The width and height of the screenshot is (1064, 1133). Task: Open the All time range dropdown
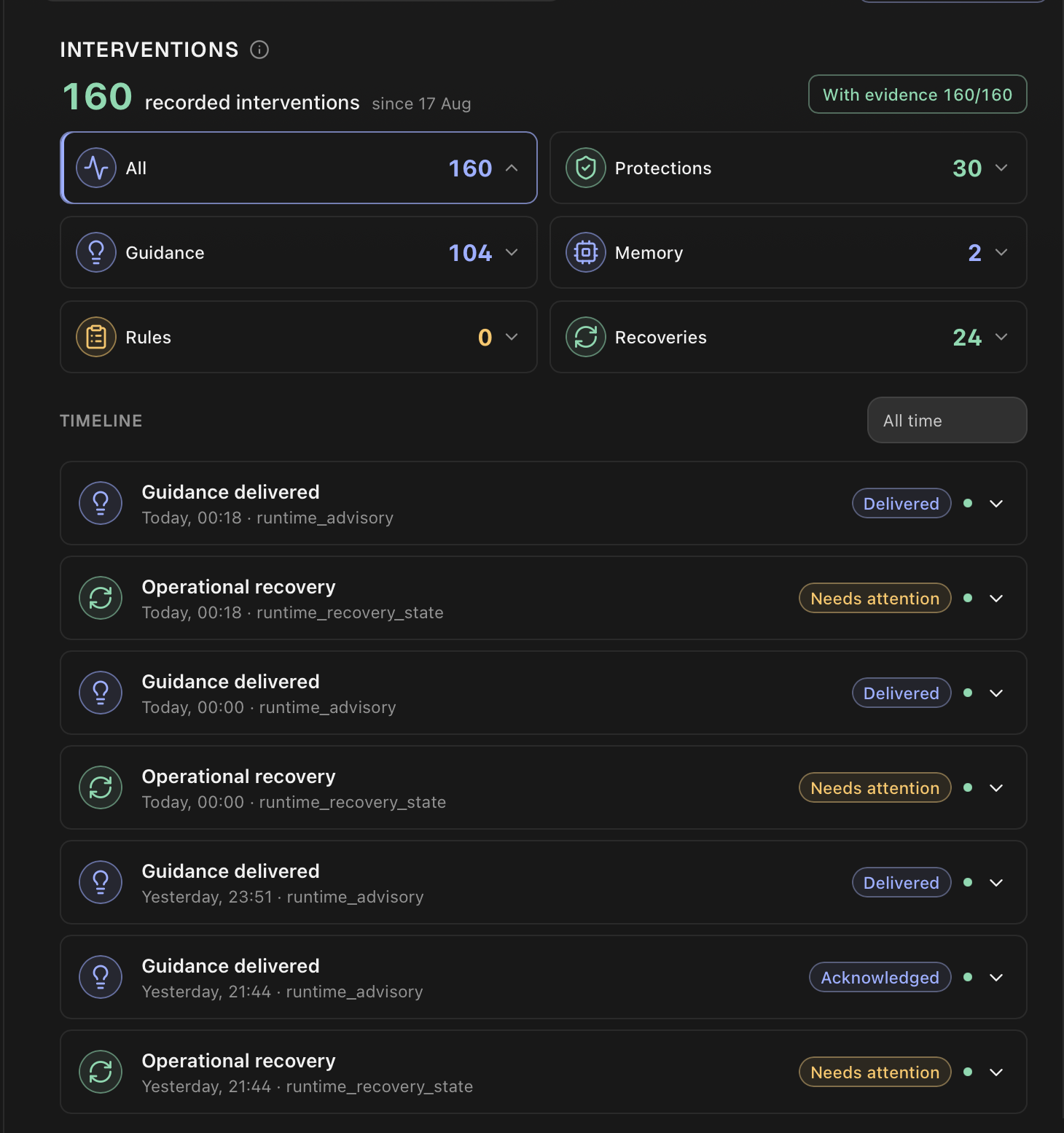tap(947, 420)
